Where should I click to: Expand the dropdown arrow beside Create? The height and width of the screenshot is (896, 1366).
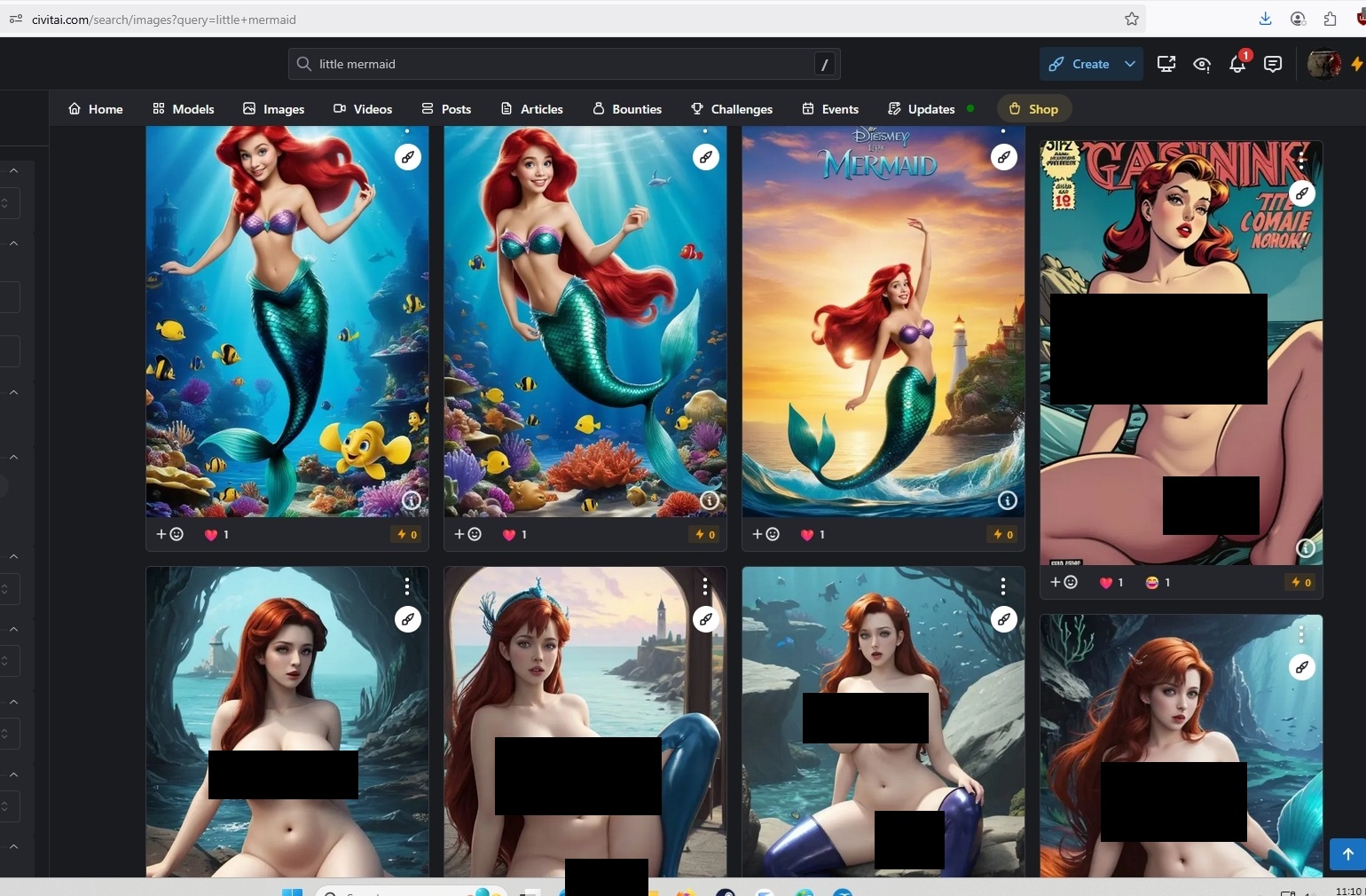pos(1130,64)
